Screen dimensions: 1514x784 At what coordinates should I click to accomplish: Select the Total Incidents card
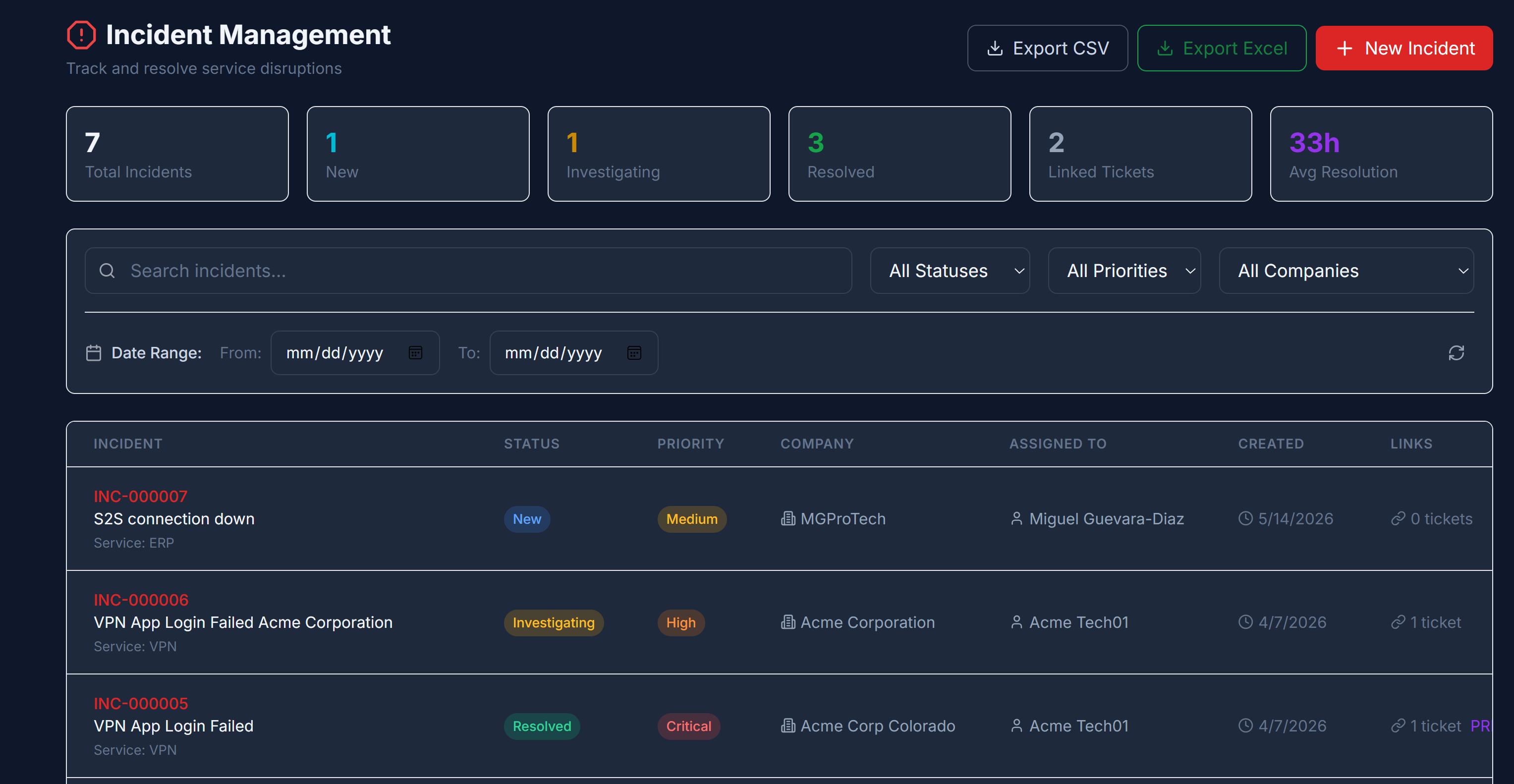[177, 154]
